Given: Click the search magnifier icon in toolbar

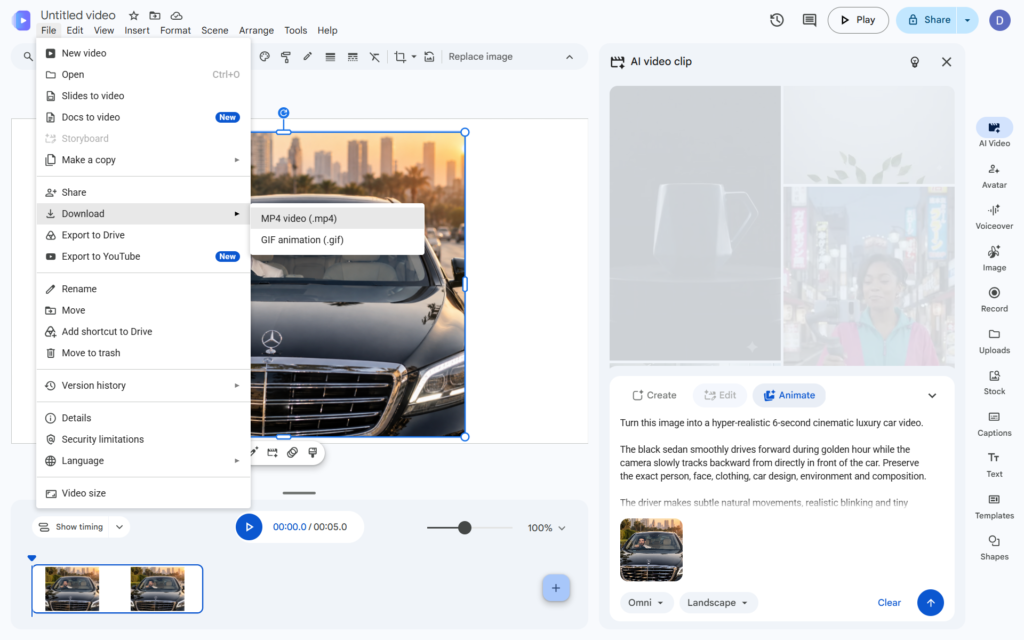Looking at the screenshot, I should (28, 57).
